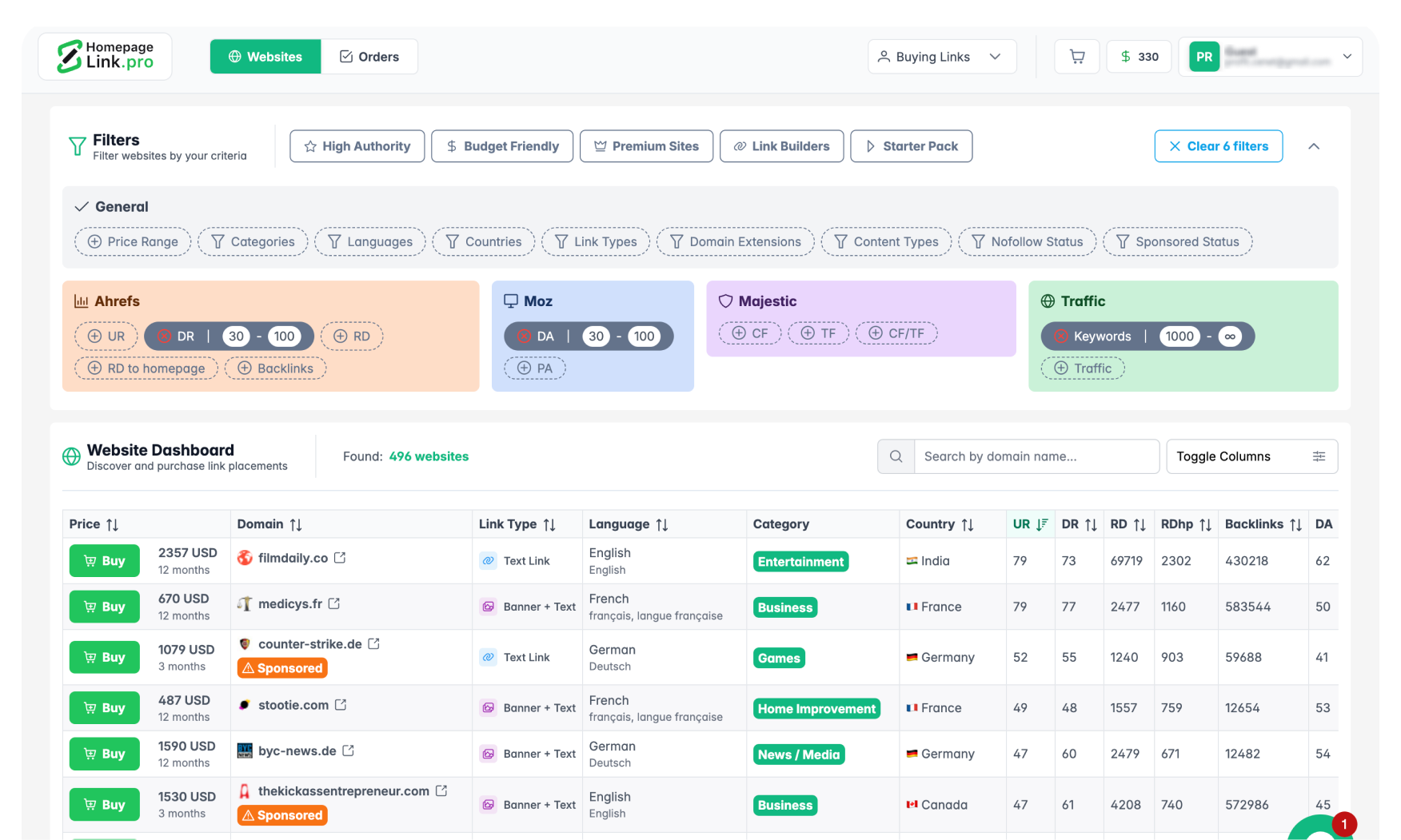Viewport: 1401px width, 840px height.
Task: Add the Moz PA filter
Action: tap(535, 368)
